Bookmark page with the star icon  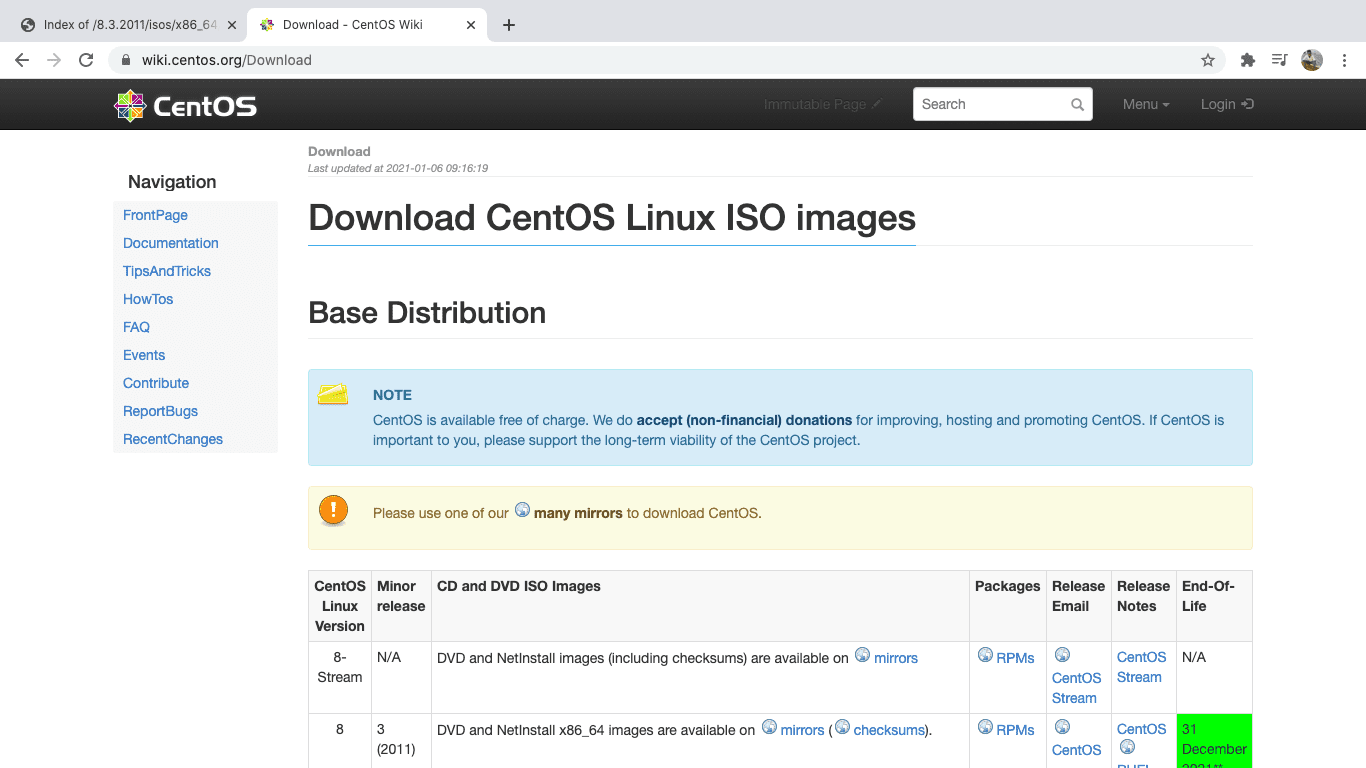coord(1208,60)
